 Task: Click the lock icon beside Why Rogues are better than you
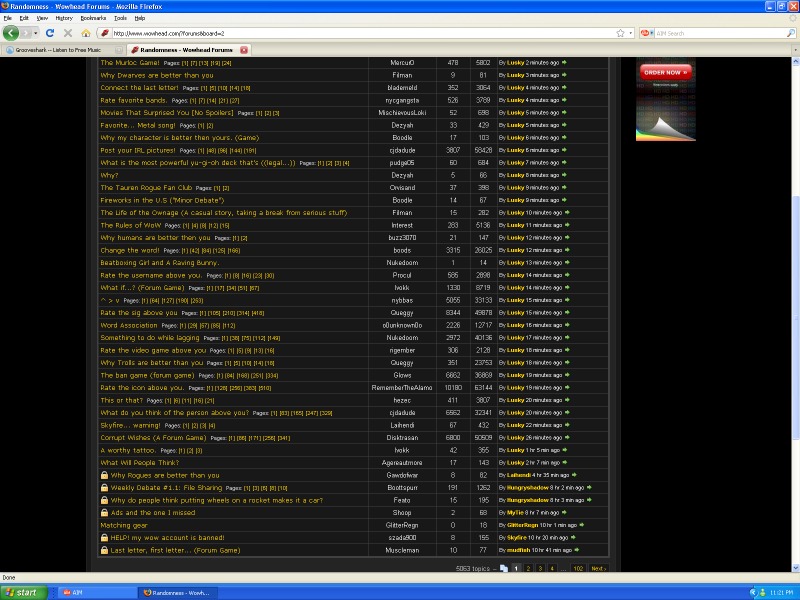(x=104, y=476)
